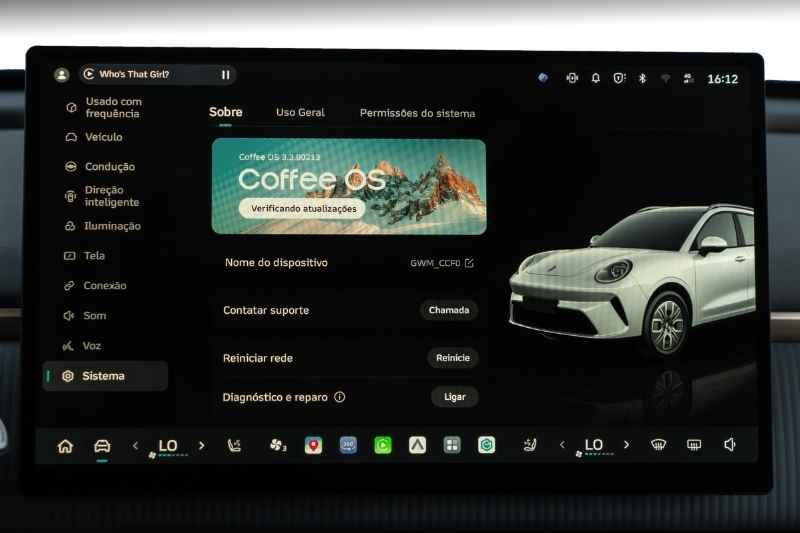Pause the song Who's That Girl?
Image resolution: width=800 pixels, height=533 pixels.
(x=226, y=75)
